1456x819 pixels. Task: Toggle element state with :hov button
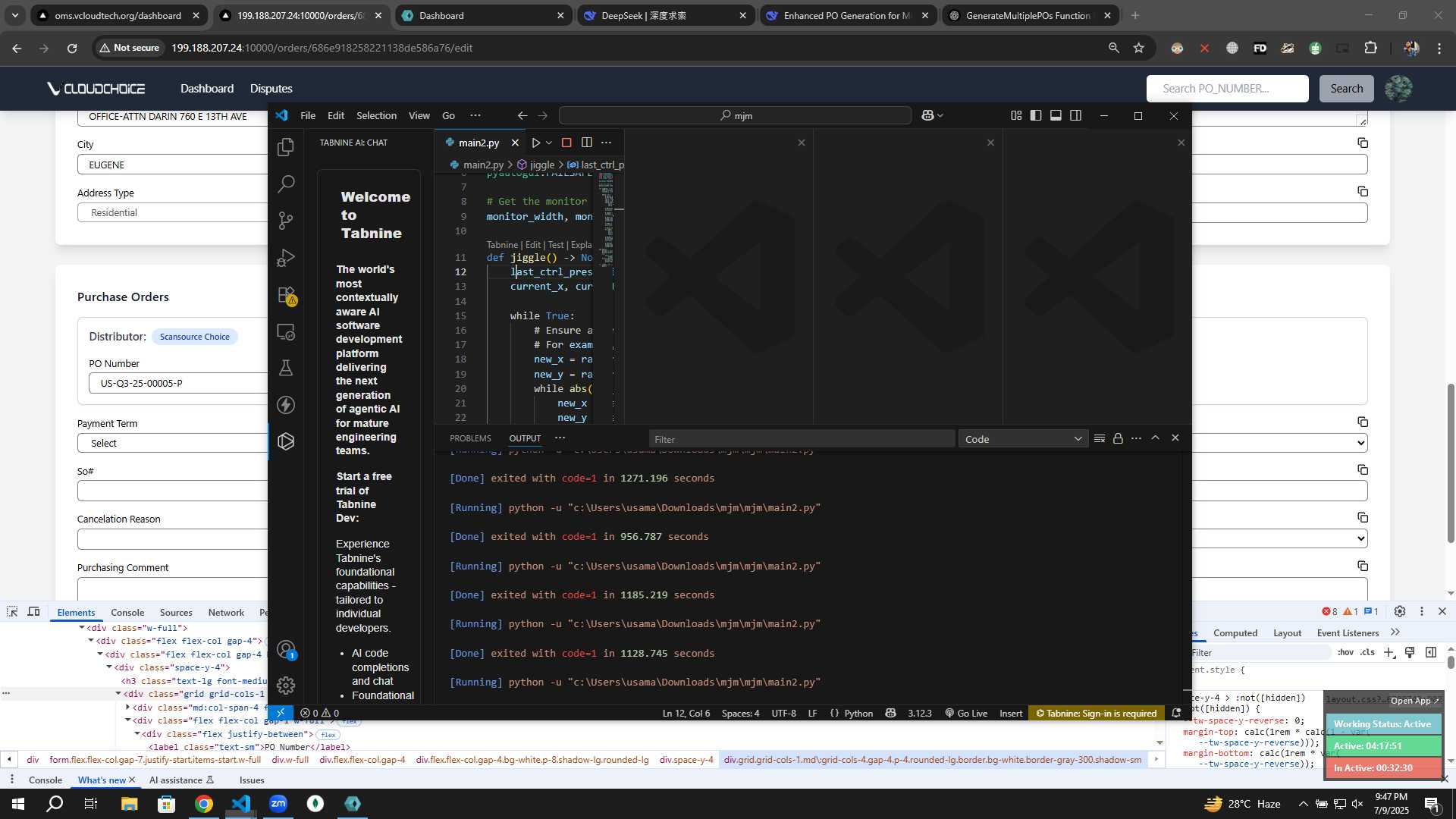click(x=1345, y=652)
